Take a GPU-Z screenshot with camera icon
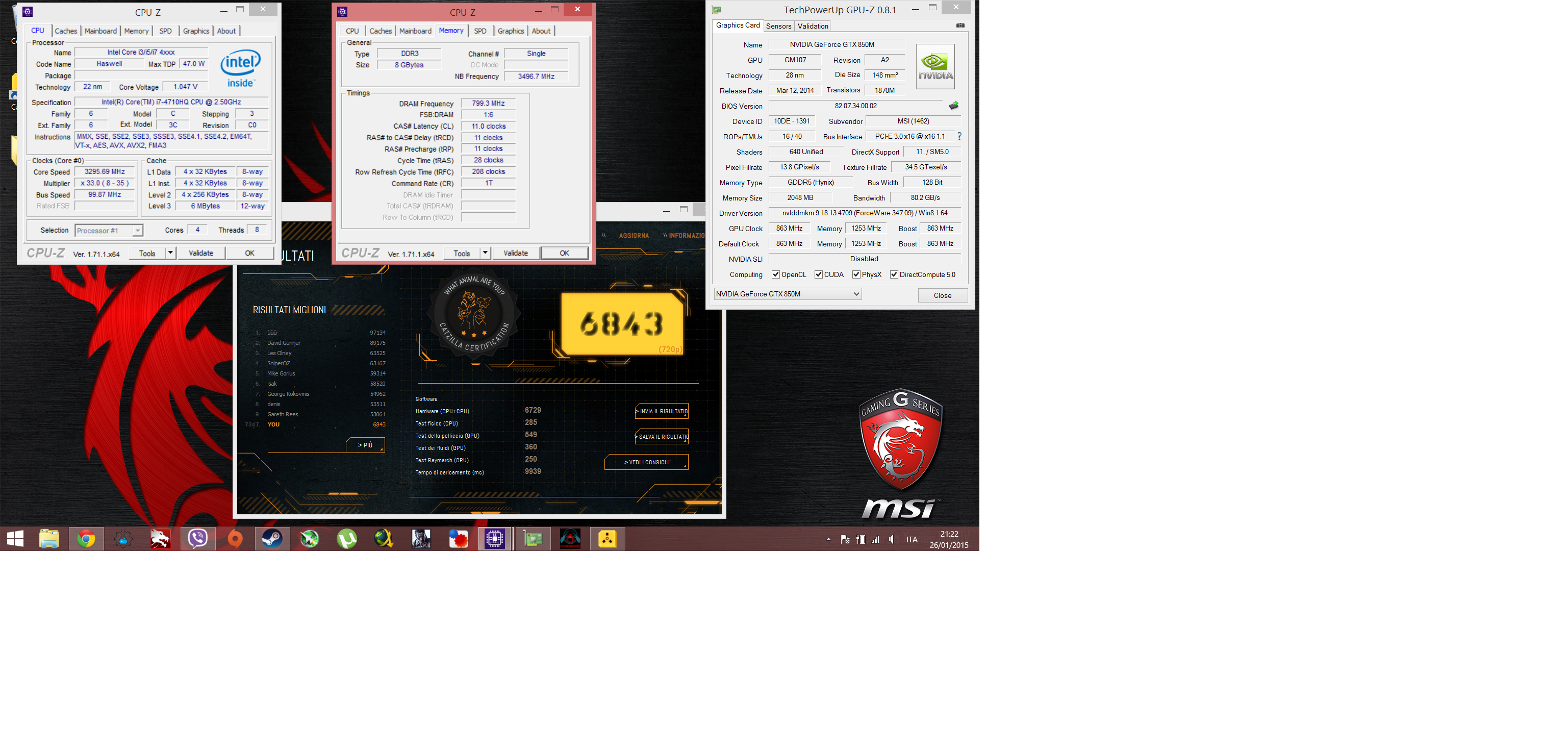This screenshot has width=1568, height=754. (960, 26)
